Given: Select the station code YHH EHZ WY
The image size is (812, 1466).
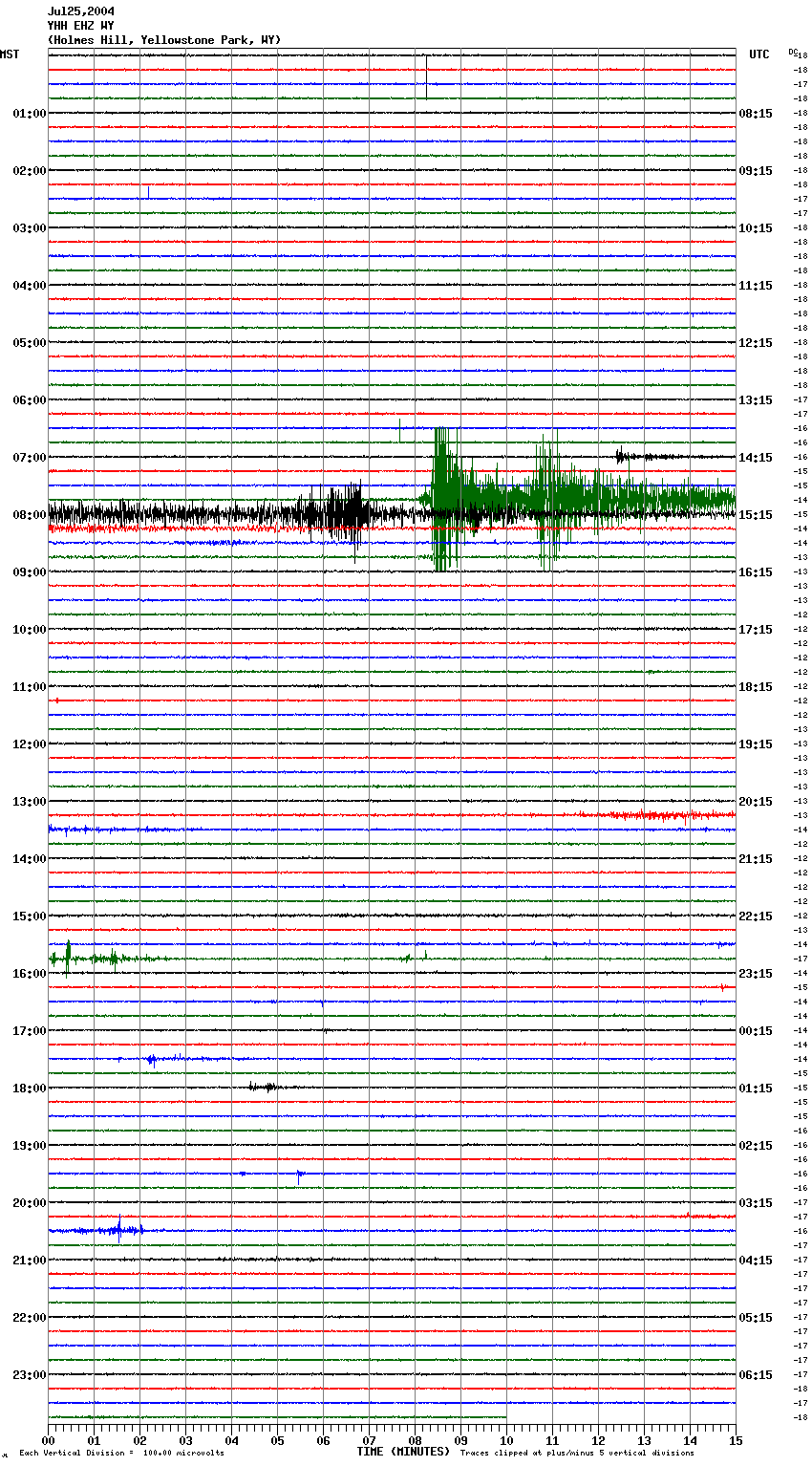Looking at the screenshot, I should pos(81,26).
